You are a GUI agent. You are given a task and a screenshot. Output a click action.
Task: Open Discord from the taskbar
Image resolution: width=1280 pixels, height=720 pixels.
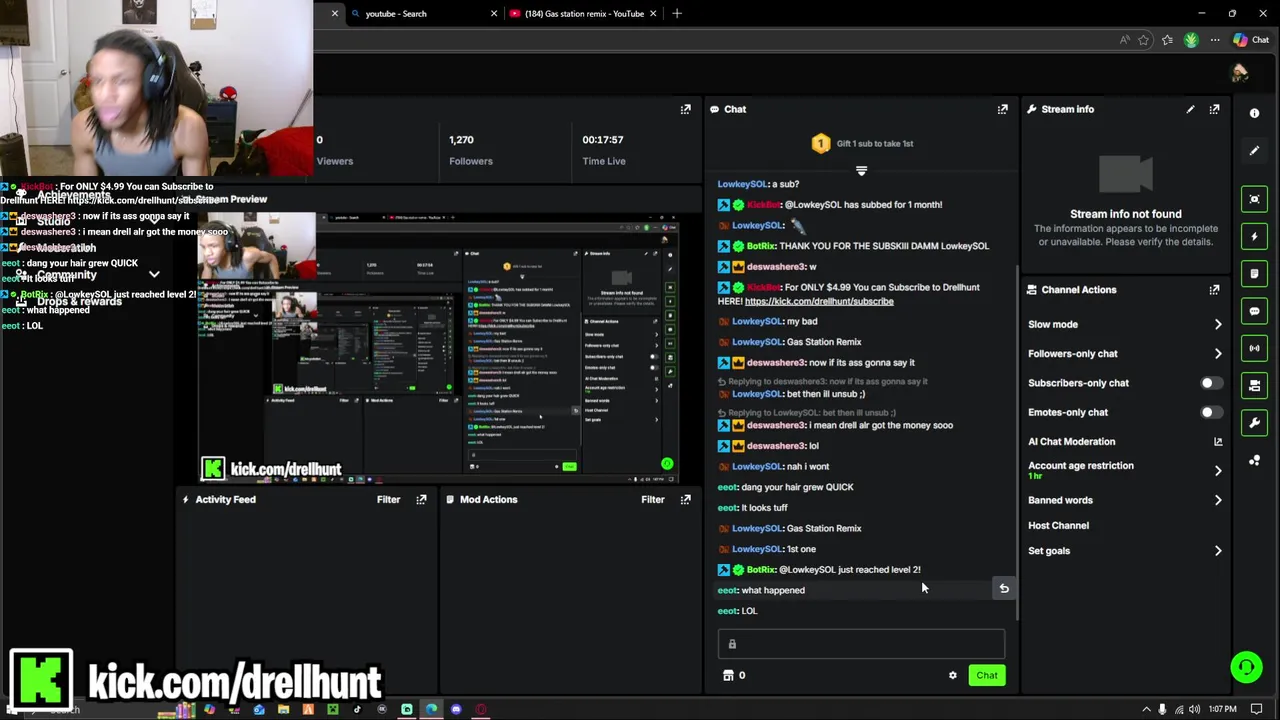click(x=456, y=709)
